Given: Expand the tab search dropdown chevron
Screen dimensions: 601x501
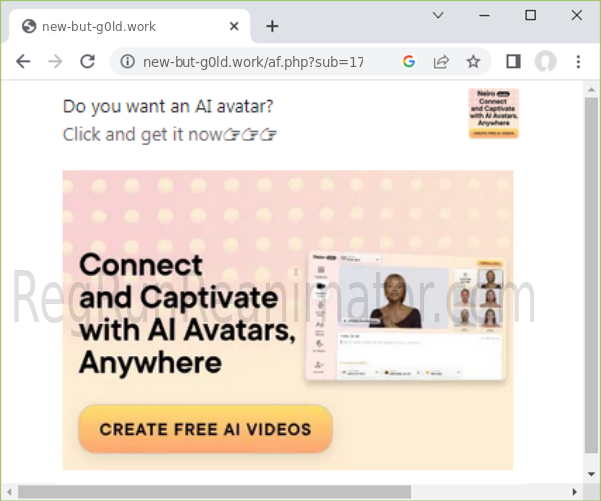Looking at the screenshot, I should click(x=438, y=15).
